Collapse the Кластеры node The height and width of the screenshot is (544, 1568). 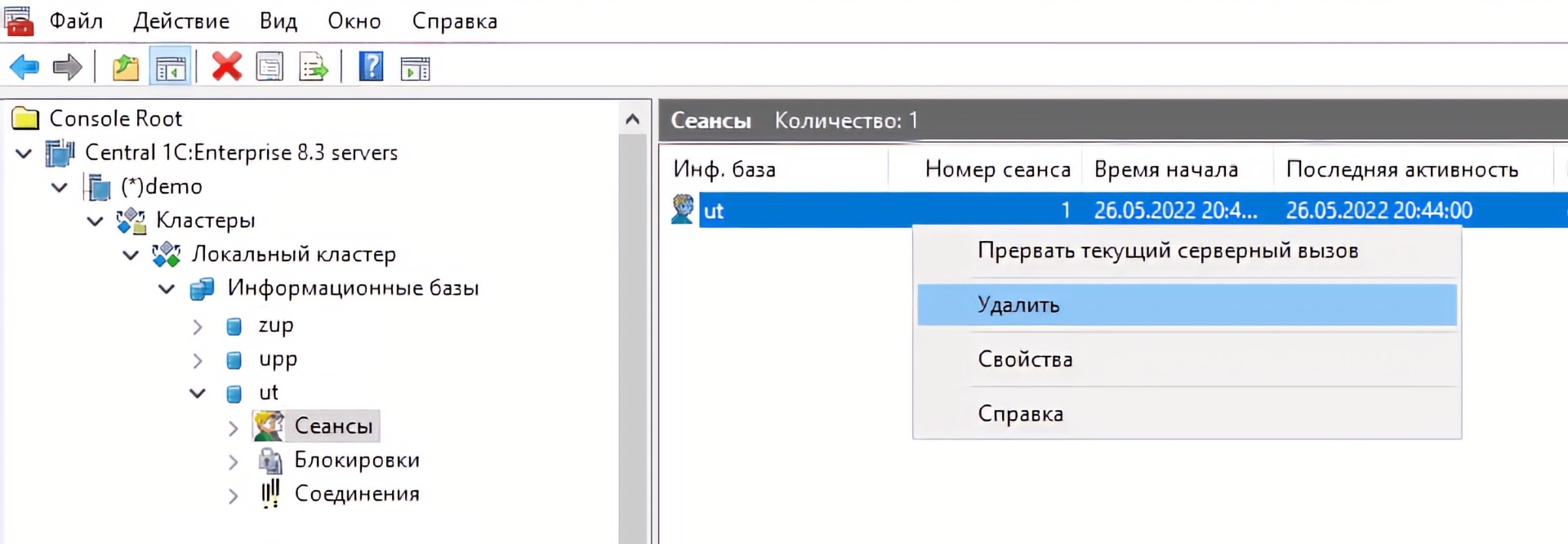95,221
